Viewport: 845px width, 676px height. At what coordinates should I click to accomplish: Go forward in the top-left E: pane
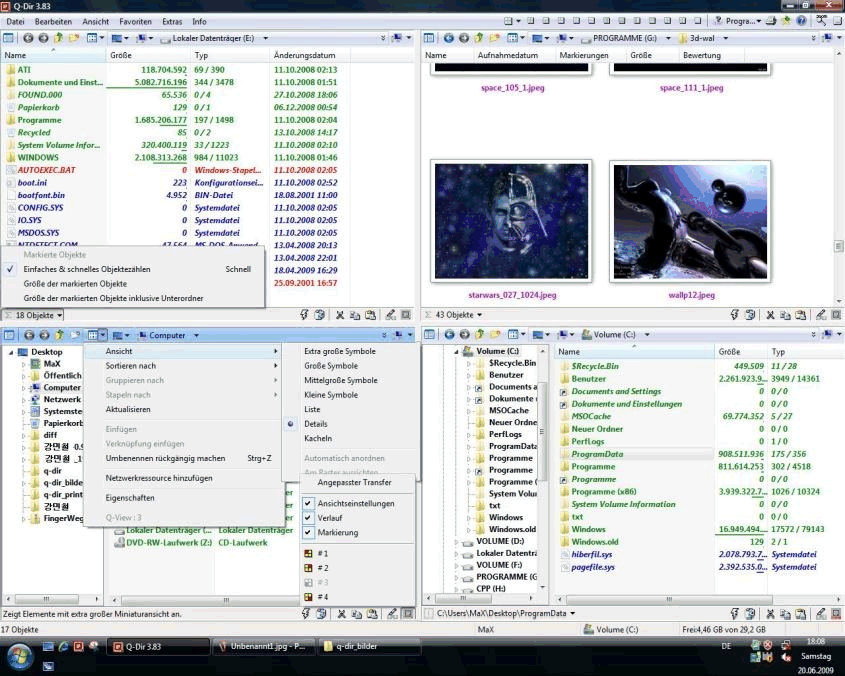[43, 38]
